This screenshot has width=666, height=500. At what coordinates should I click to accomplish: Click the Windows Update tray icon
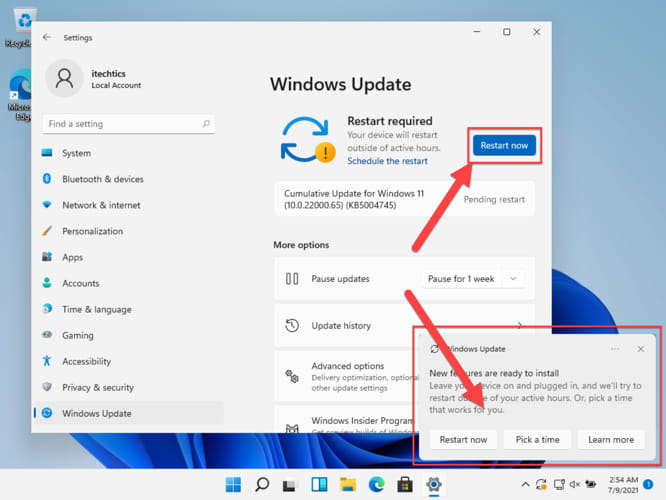(x=541, y=484)
